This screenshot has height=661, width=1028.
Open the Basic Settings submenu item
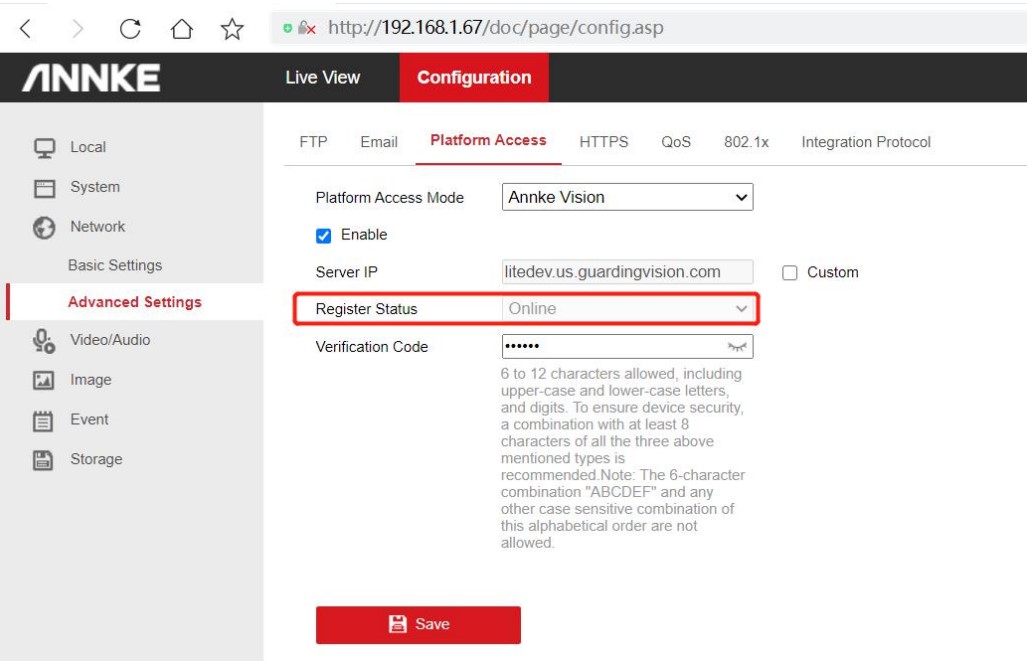point(115,266)
